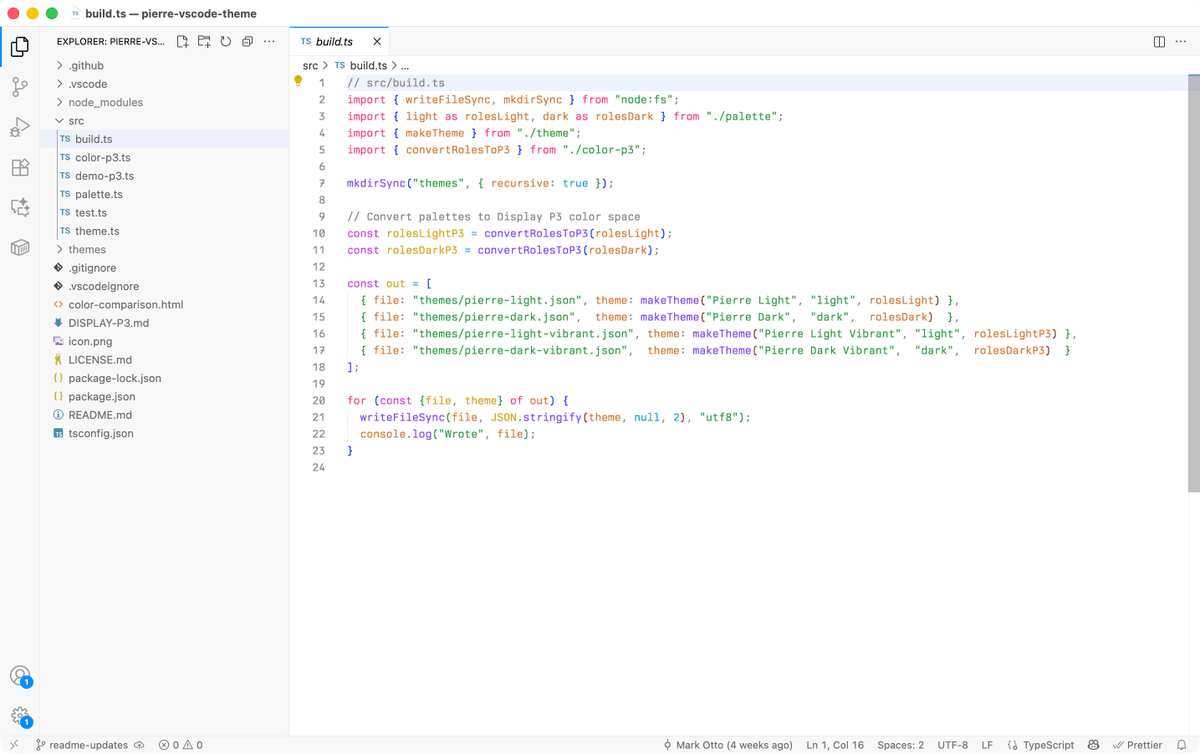Click the remote window icon in status bar
1200x754 pixels.
point(14,745)
